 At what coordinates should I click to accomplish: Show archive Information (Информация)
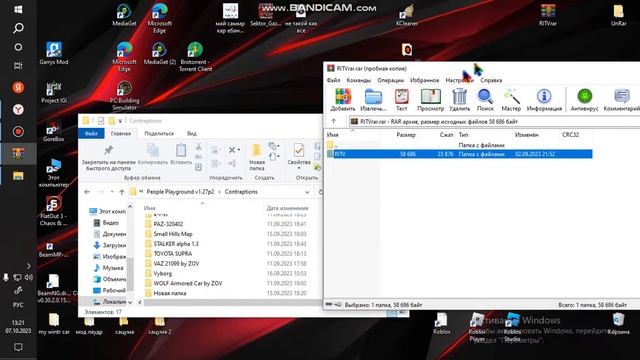coord(544,100)
